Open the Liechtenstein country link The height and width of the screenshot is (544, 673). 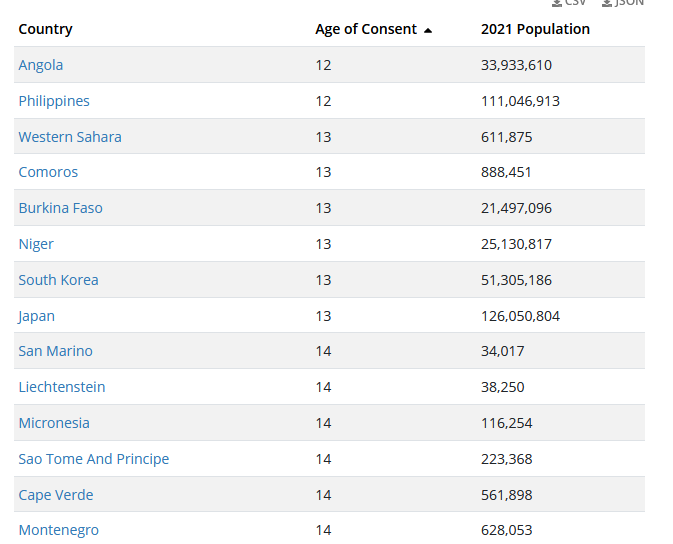click(62, 387)
